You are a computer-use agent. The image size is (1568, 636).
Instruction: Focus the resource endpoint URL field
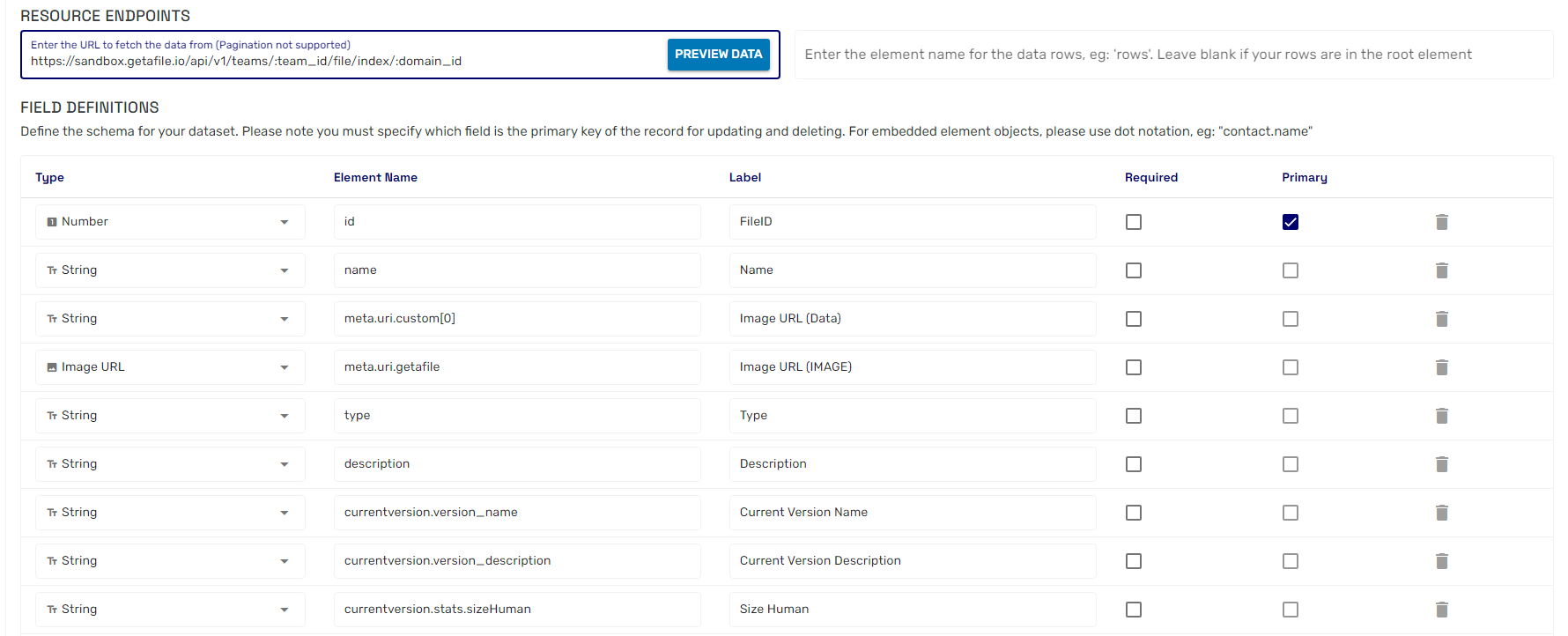tap(344, 61)
